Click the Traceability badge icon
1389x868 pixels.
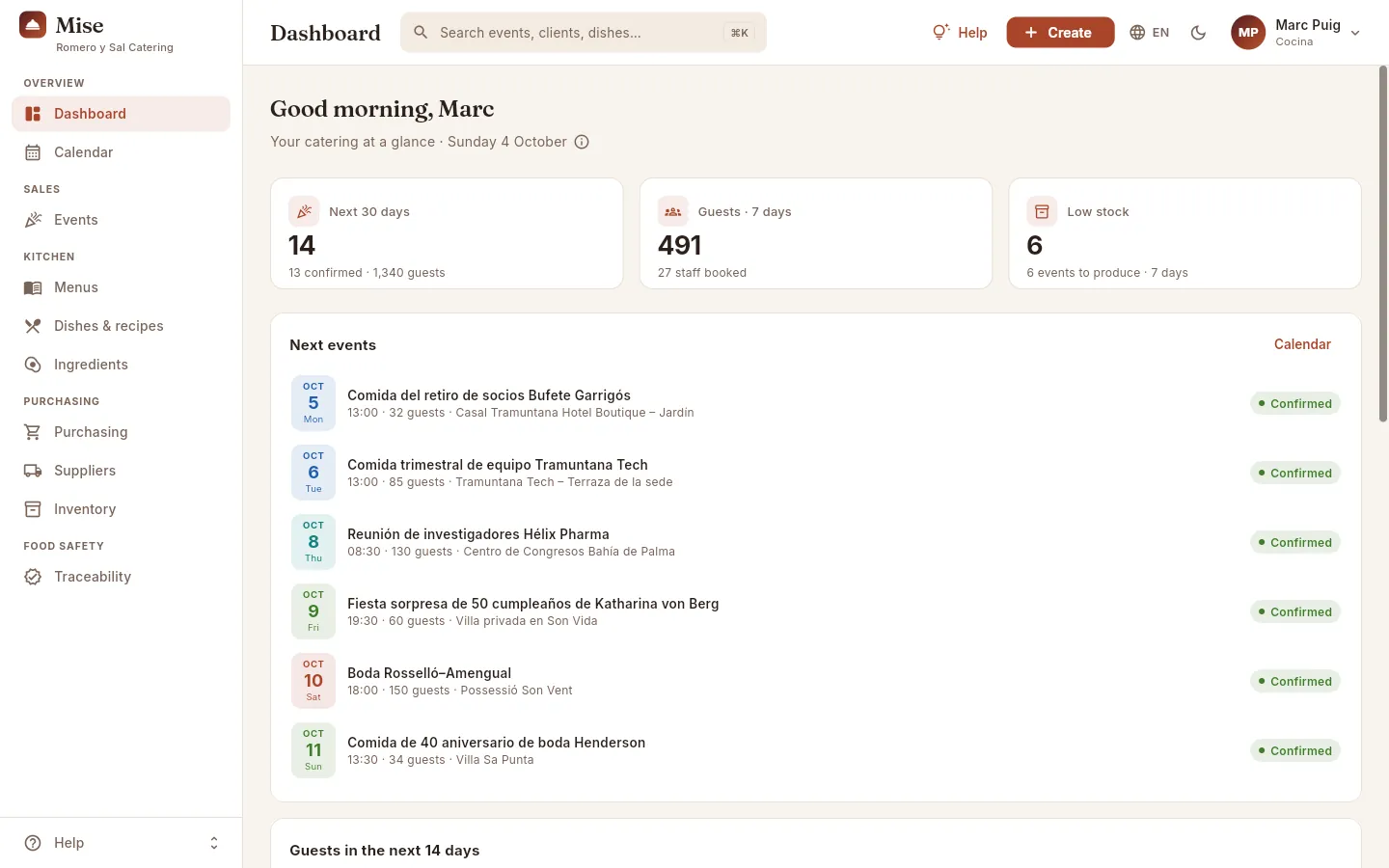click(33, 577)
